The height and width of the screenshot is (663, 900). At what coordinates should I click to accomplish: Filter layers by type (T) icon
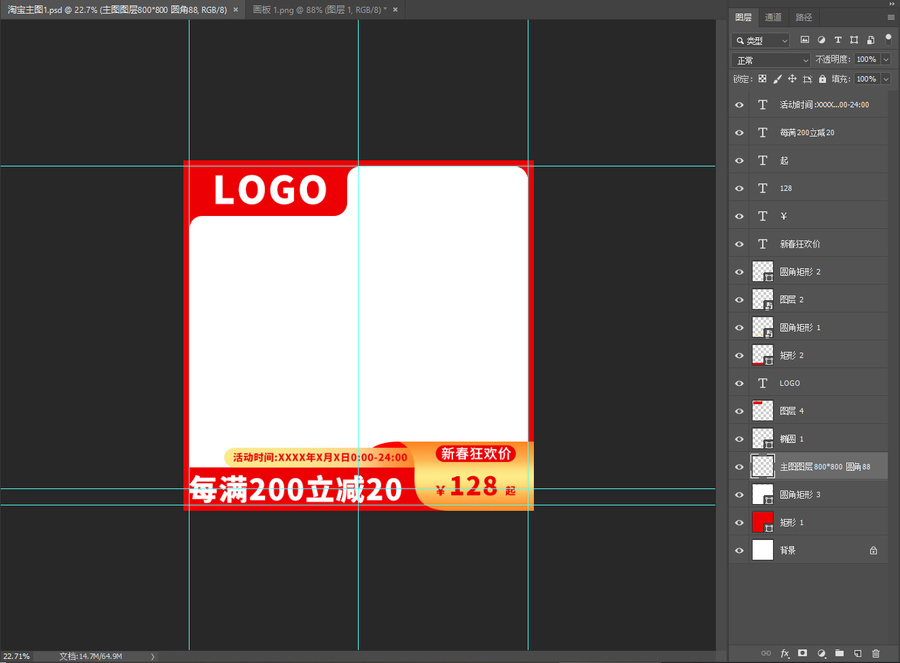(x=838, y=40)
